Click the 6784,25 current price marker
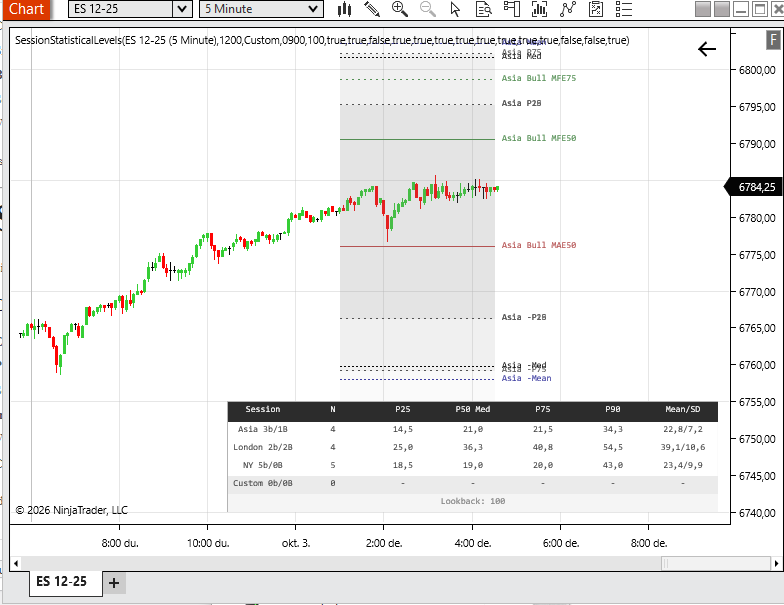784x605 pixels. (757, 187)
